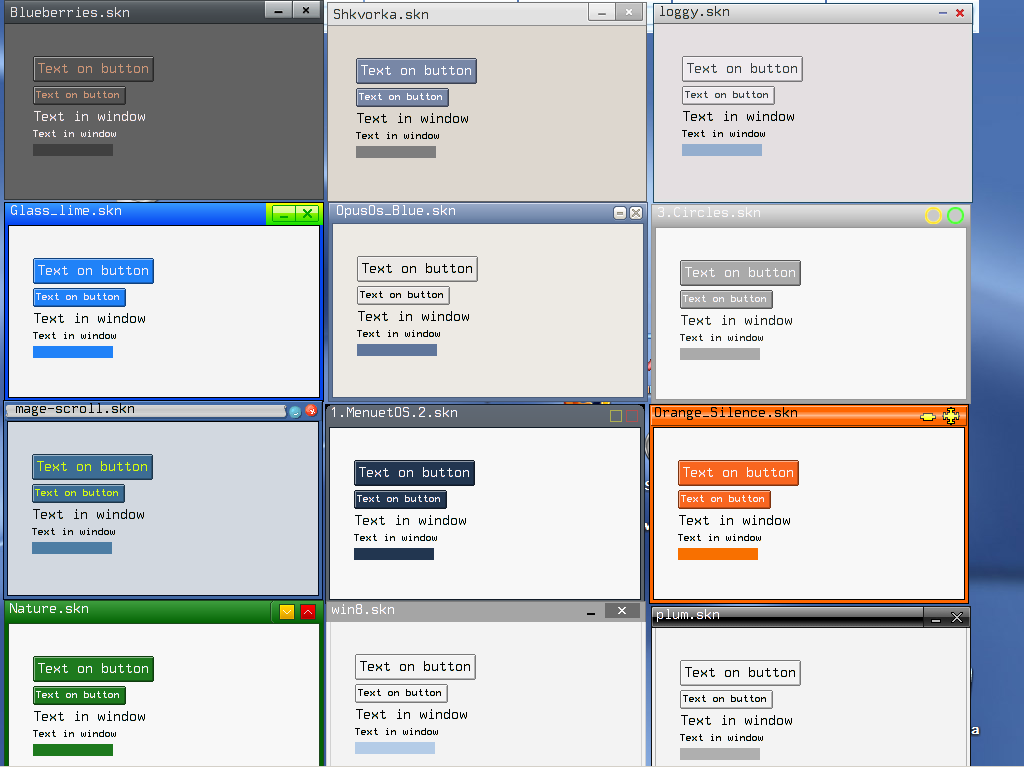
Task: Click the large yellow-text button in mage-scroll window
Action: (x=92, y=467)
